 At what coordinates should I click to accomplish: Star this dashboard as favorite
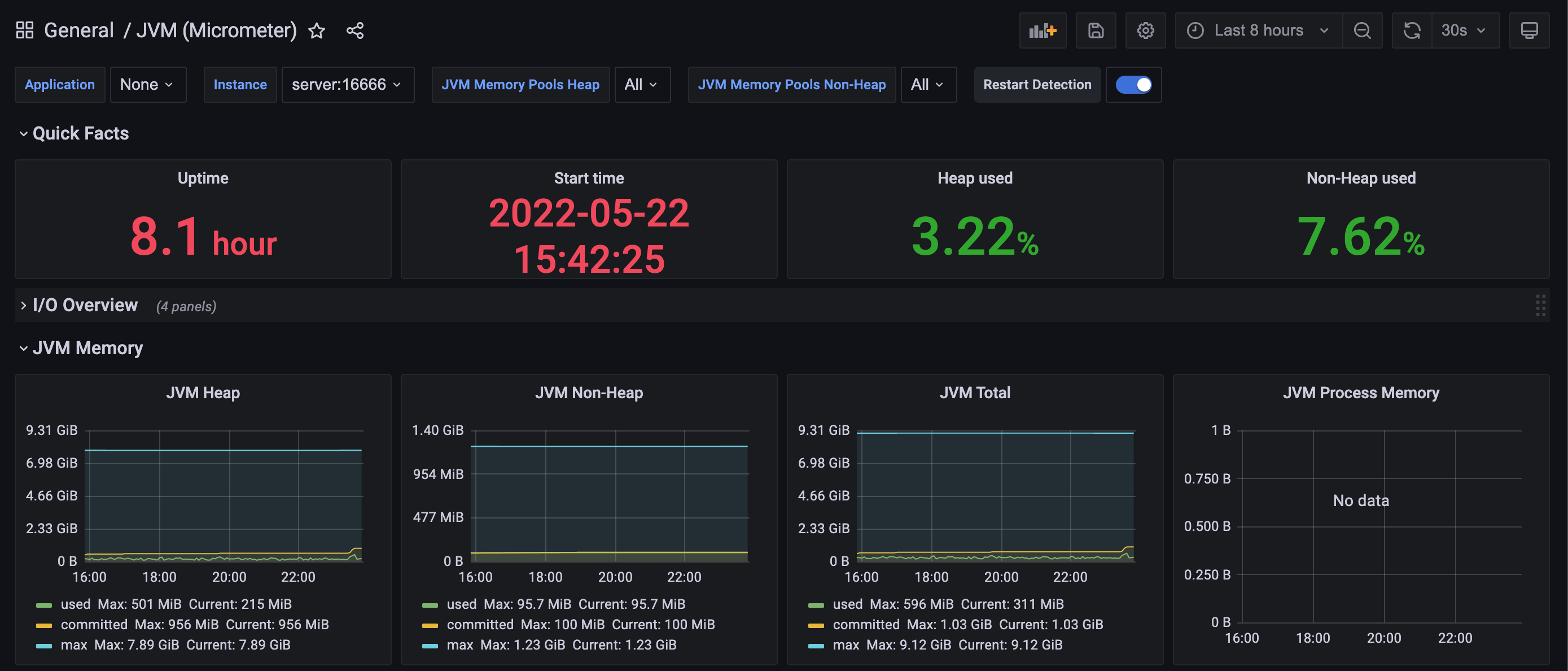point(317,30)
